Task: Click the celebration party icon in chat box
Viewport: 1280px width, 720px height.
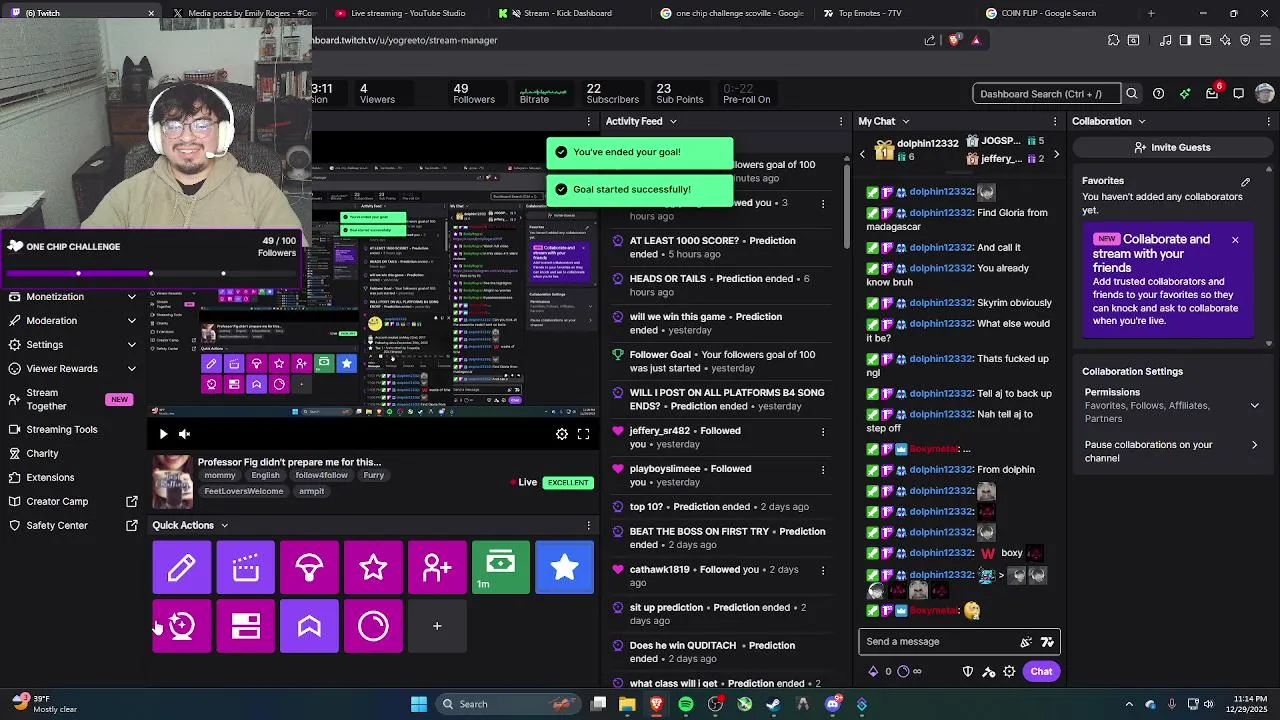Action: coord(1026,642)
